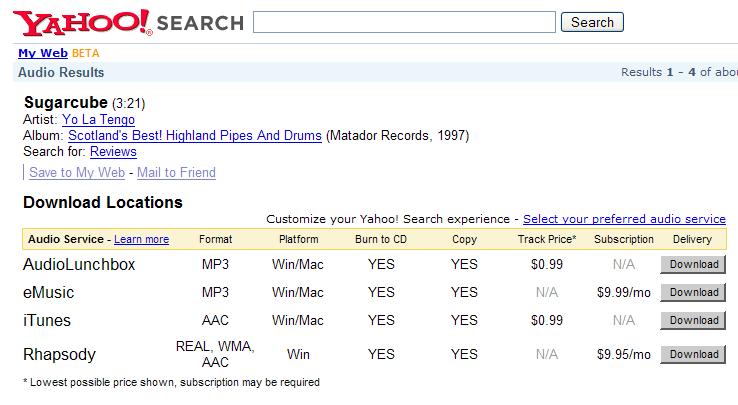
Task: Click the Burn to CD column header
Action: 381,239
